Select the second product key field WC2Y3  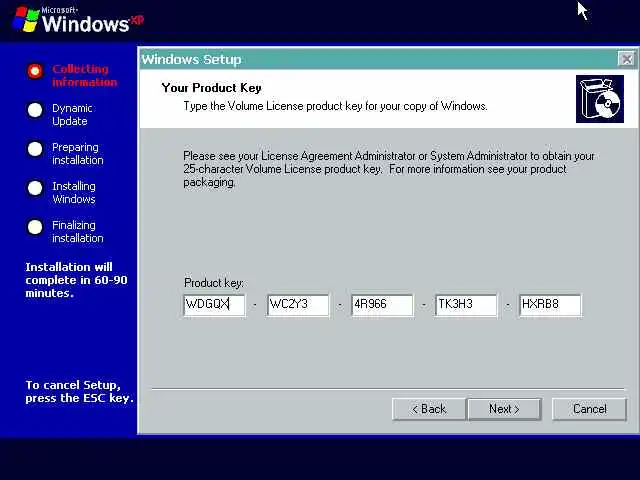[298, 304]
